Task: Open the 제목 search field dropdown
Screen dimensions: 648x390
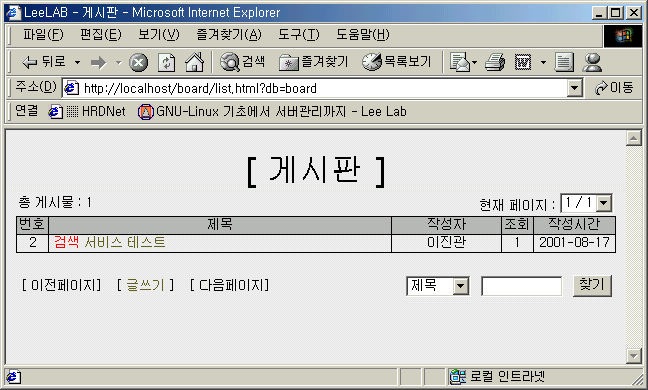Action: [460, 286]
